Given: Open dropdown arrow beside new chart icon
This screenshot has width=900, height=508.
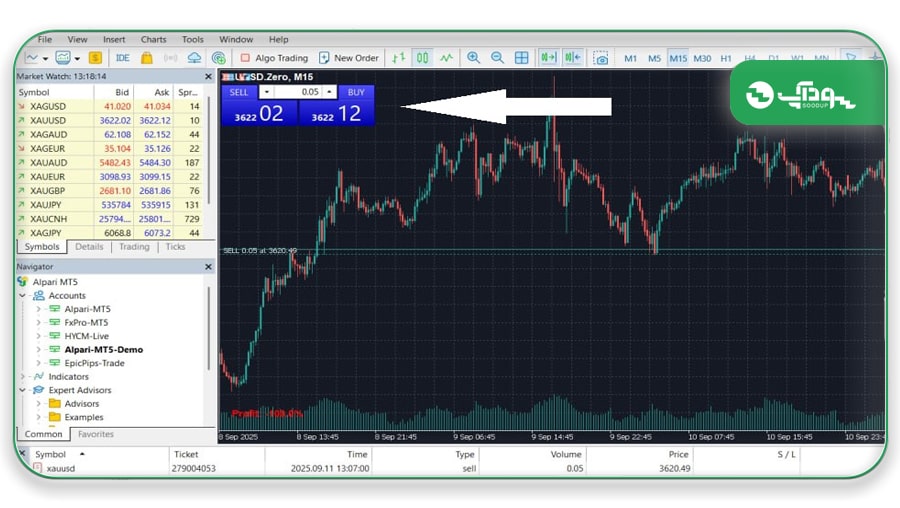Looking at the screenshot, I should 45,58.
